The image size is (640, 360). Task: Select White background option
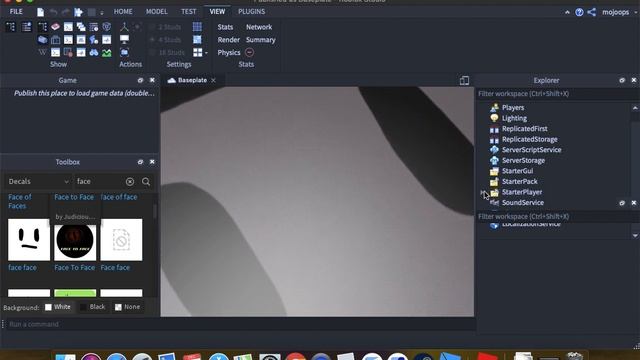point(58,307)
